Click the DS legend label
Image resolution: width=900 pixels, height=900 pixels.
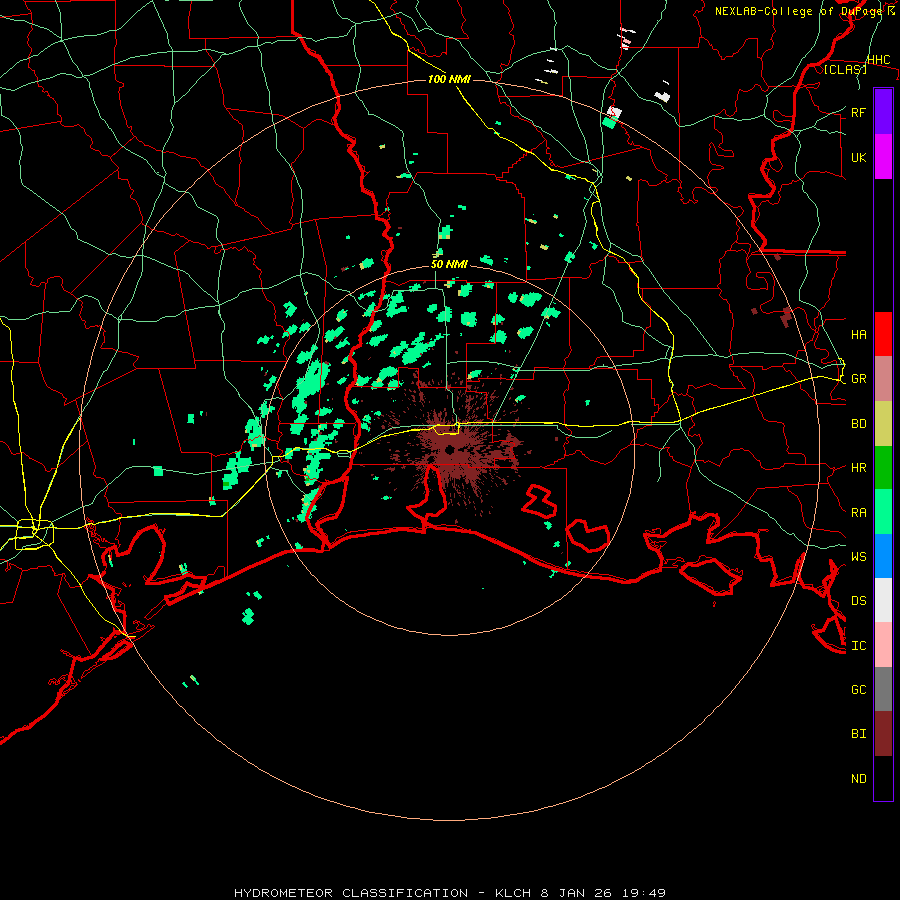click(858, 601)
